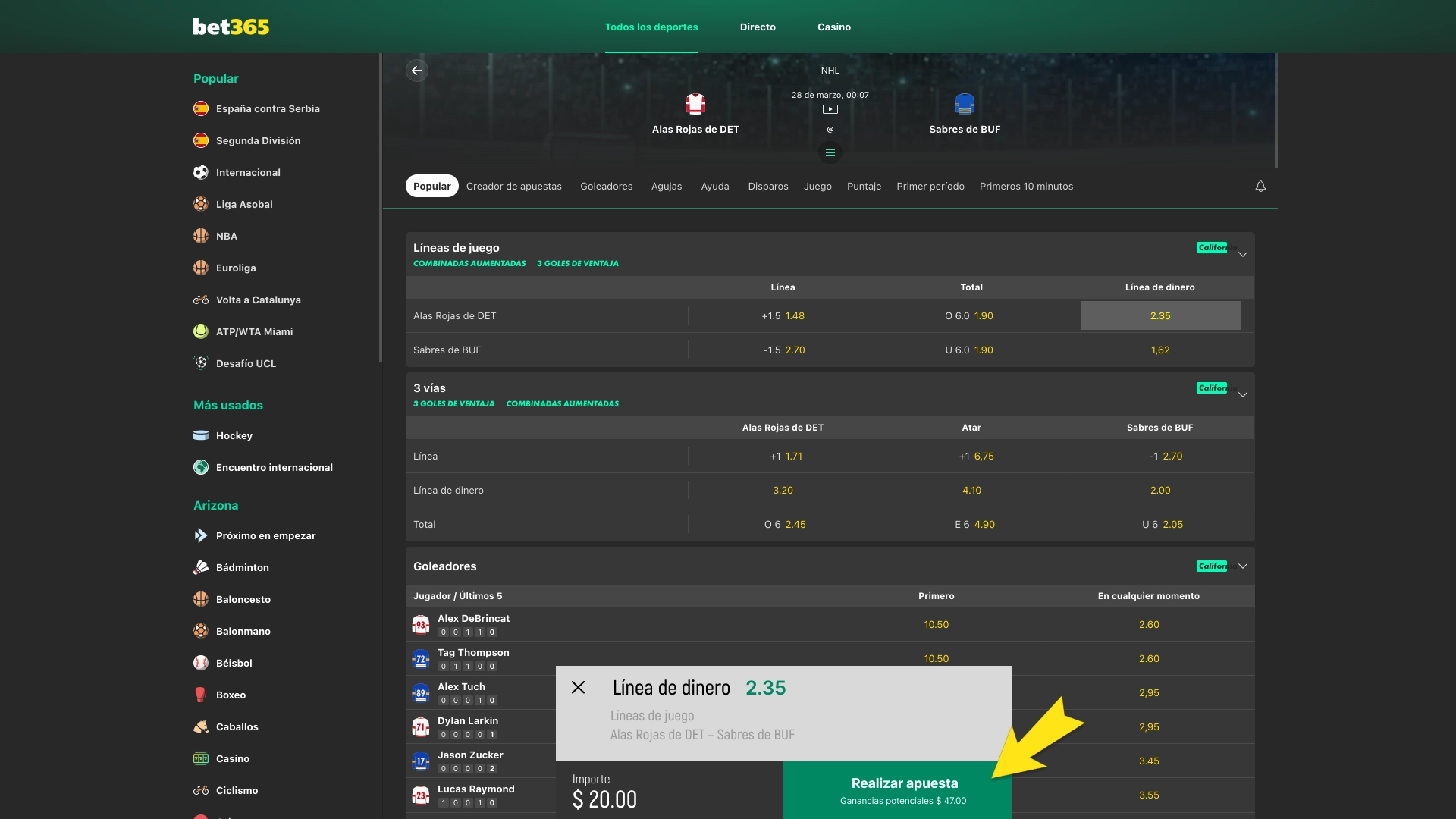The height and width of the screenshot is (819, 1456).
Task: Switch to Todos los deportes tab
Action: 651,27
